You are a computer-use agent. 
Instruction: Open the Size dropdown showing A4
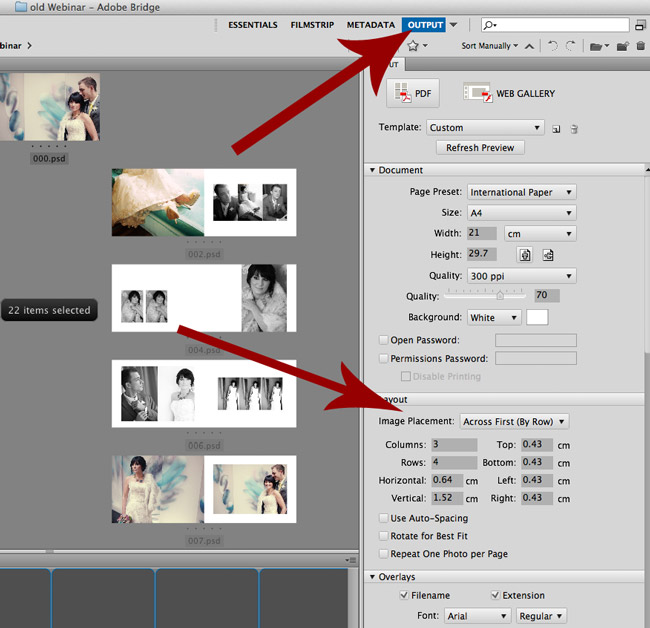pos(521,213)
